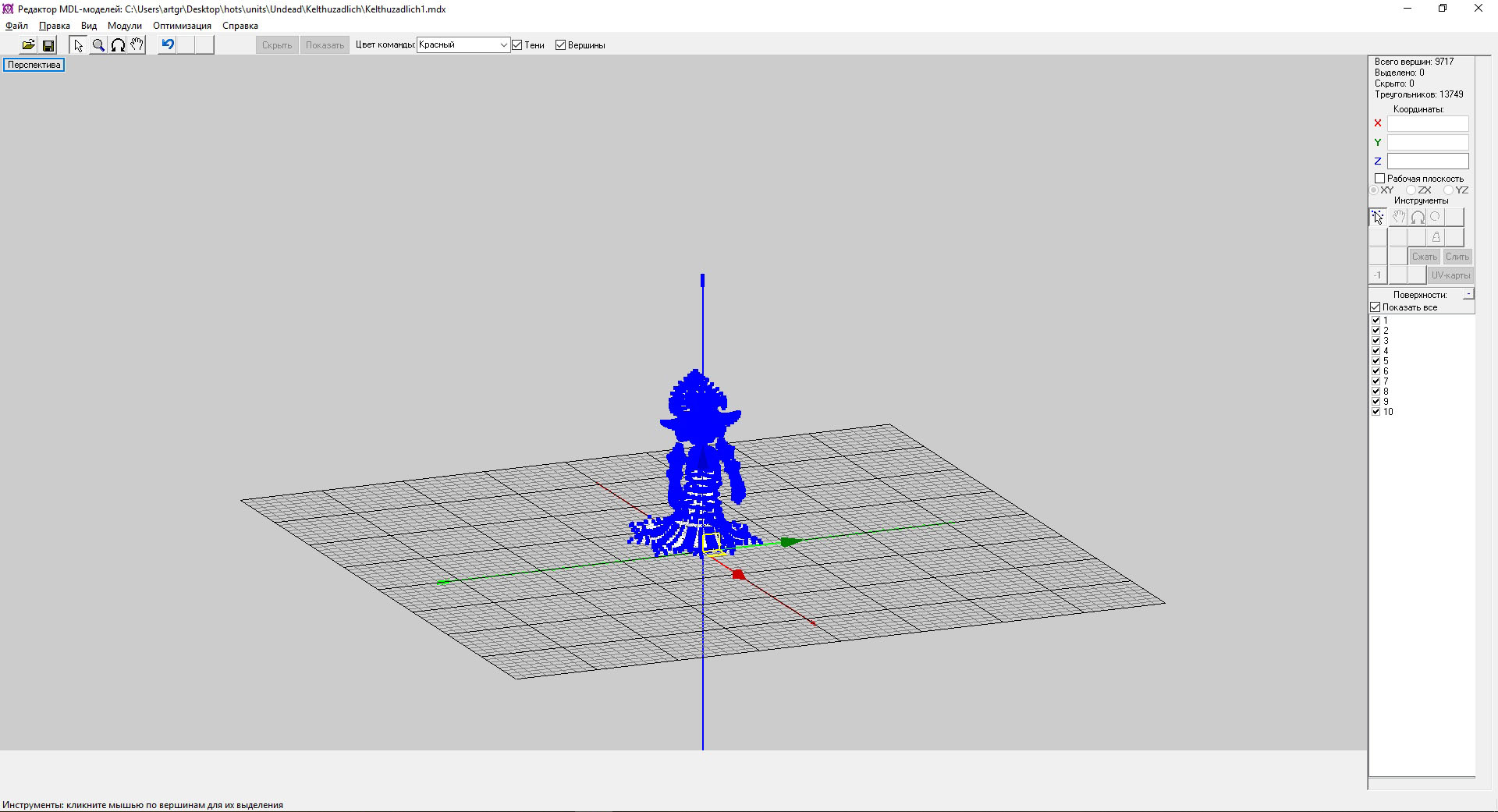Screen dimensions: 1498x812
Task: Click the "Выделено: 0" selected count text
Action: click(1400, 73)
